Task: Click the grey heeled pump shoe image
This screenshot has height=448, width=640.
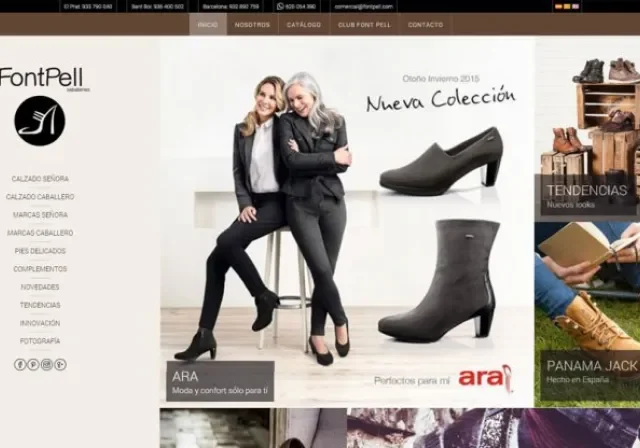Action: (x=441, y=163)
